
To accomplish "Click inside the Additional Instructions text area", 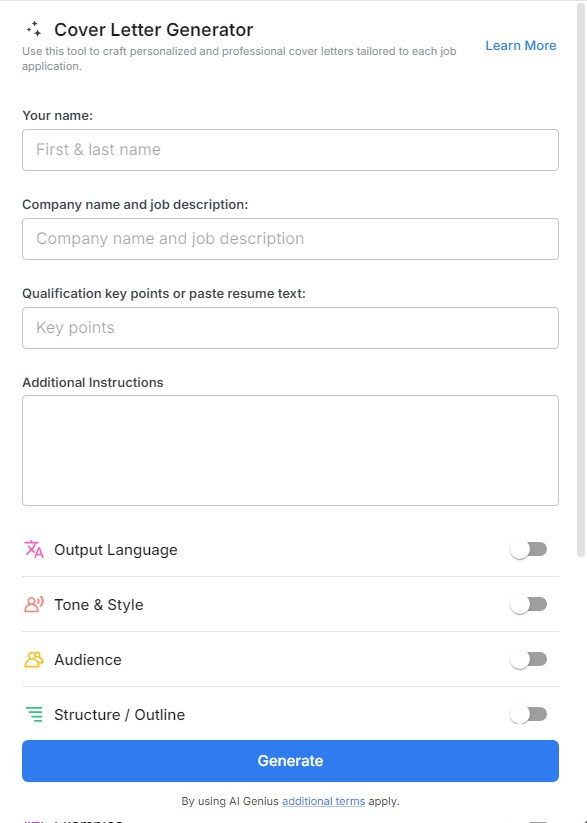I will [290, 449].
